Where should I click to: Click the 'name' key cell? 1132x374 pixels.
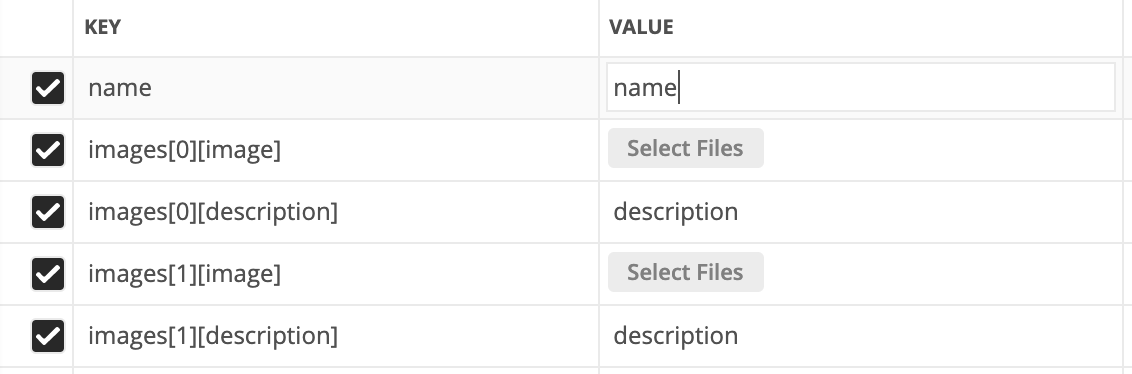(x=336, y=88)
